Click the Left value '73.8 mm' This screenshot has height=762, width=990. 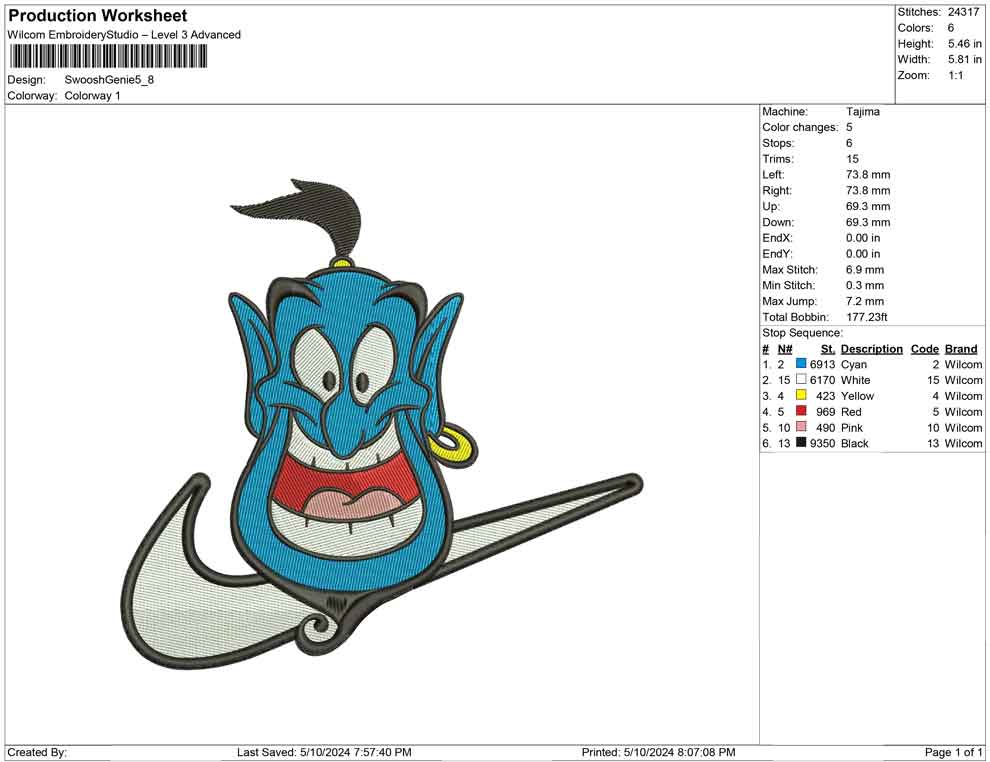tap(868, 175)
